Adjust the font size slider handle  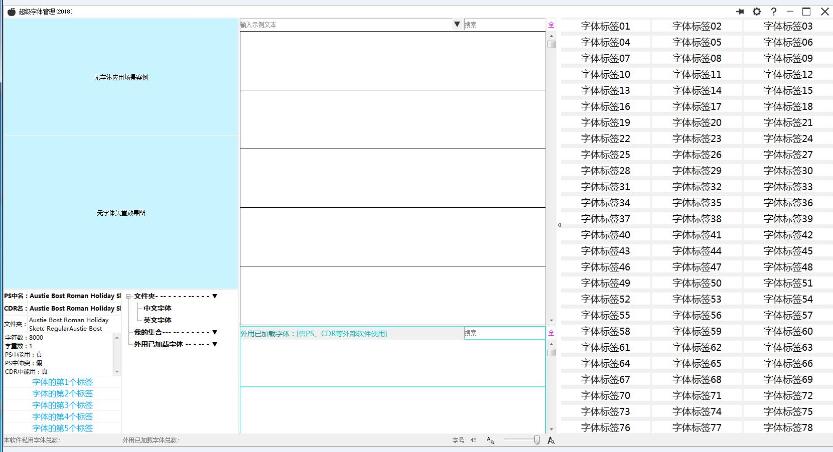537,440
